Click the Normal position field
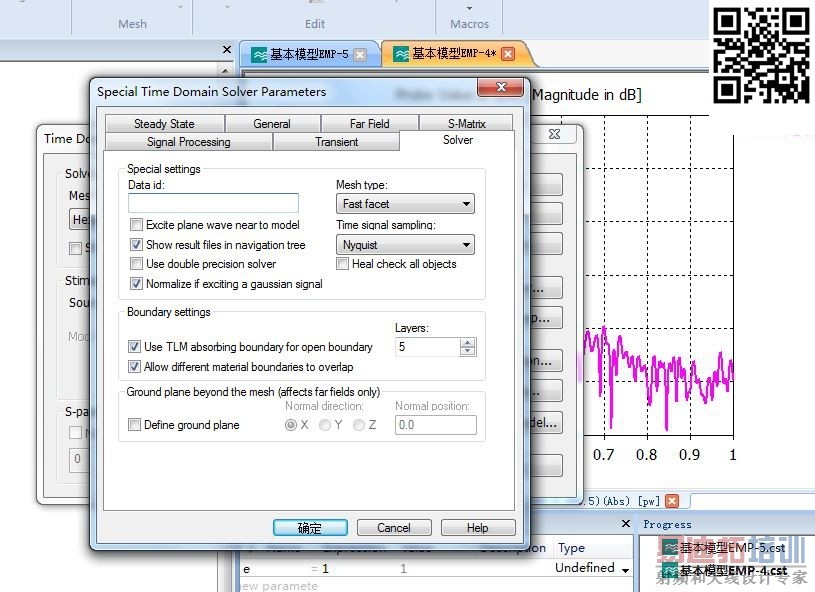The height and width of the screenshot is (592, 815). [x=436, y=425]
